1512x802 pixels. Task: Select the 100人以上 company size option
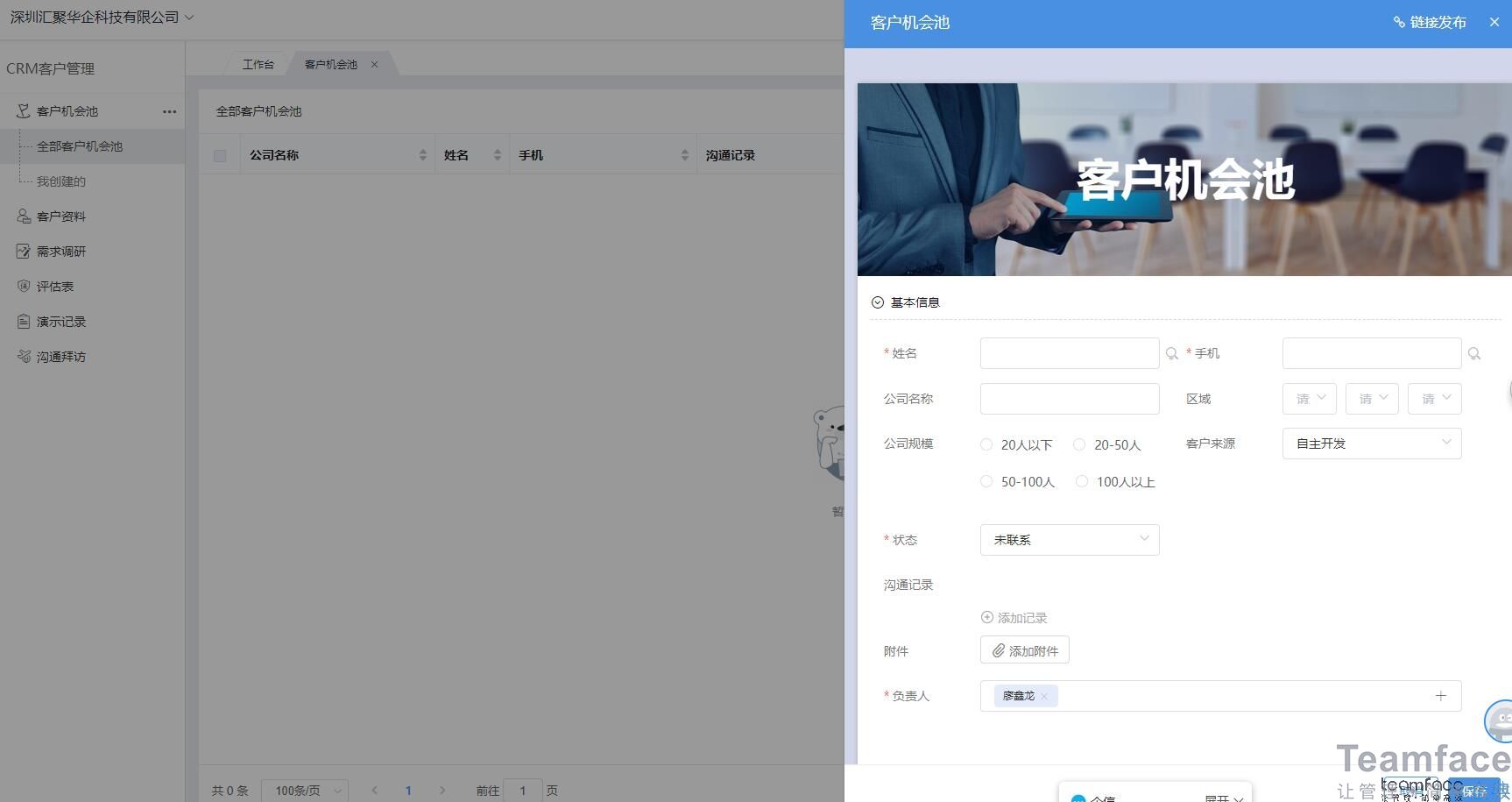1082,481
